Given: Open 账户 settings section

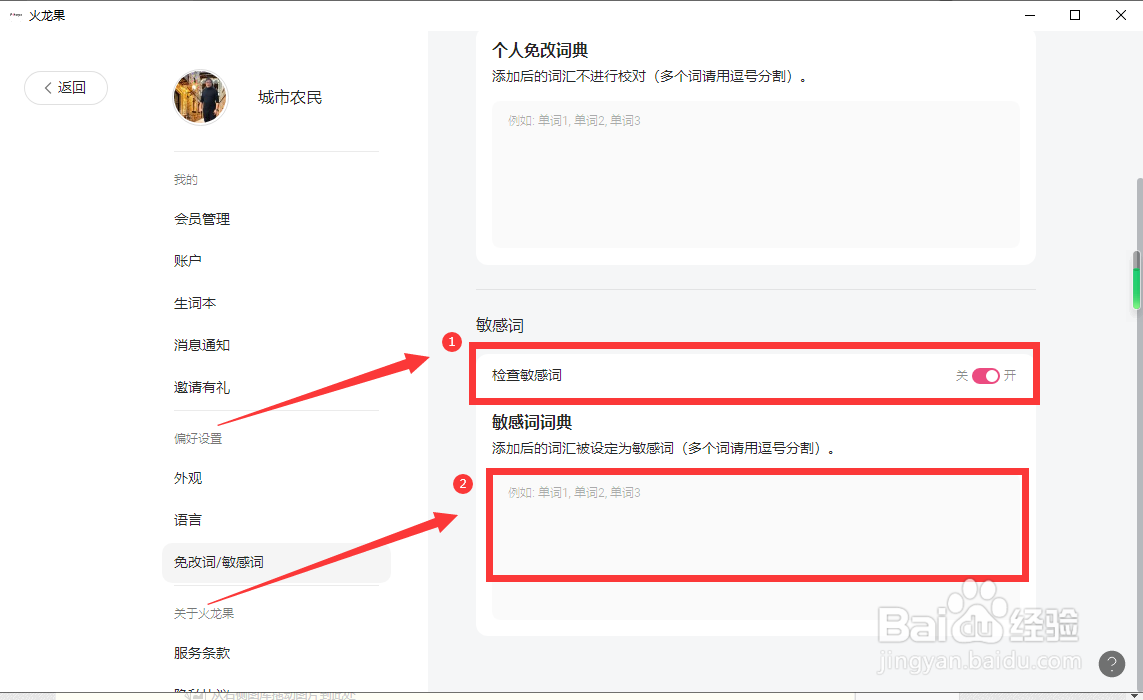Looking at the screenshot, I should pos(187,260).
